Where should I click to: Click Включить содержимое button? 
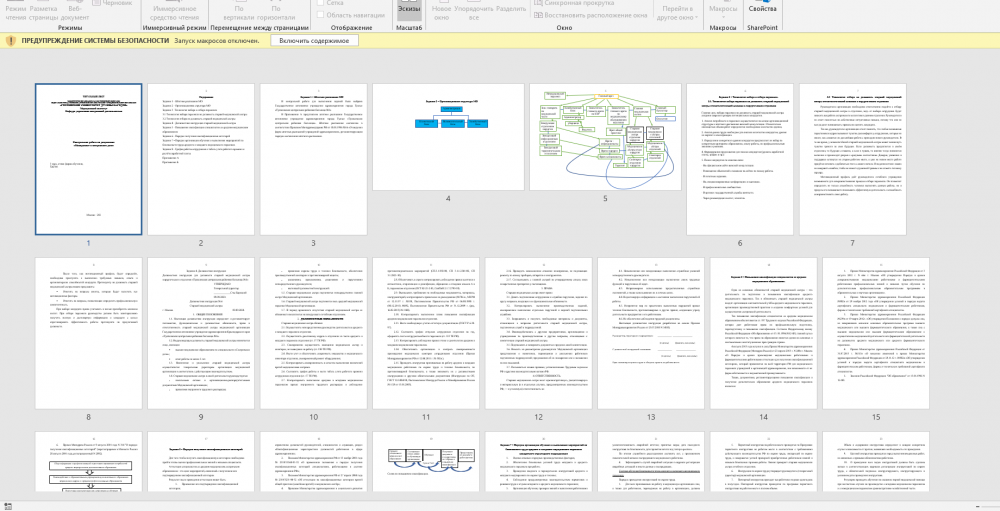pyautogui.click(x=314, y=40)
